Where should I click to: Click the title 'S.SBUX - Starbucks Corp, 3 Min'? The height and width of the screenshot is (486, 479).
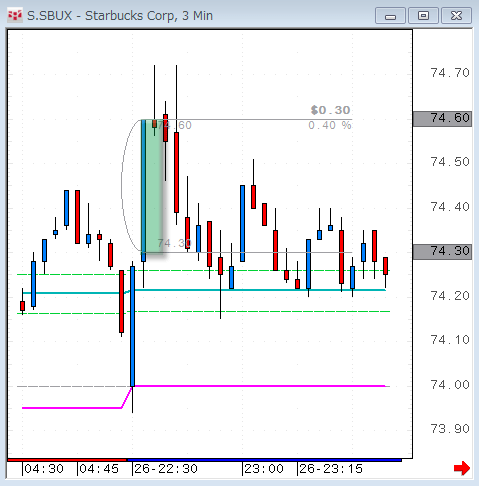tap(120, 16)
